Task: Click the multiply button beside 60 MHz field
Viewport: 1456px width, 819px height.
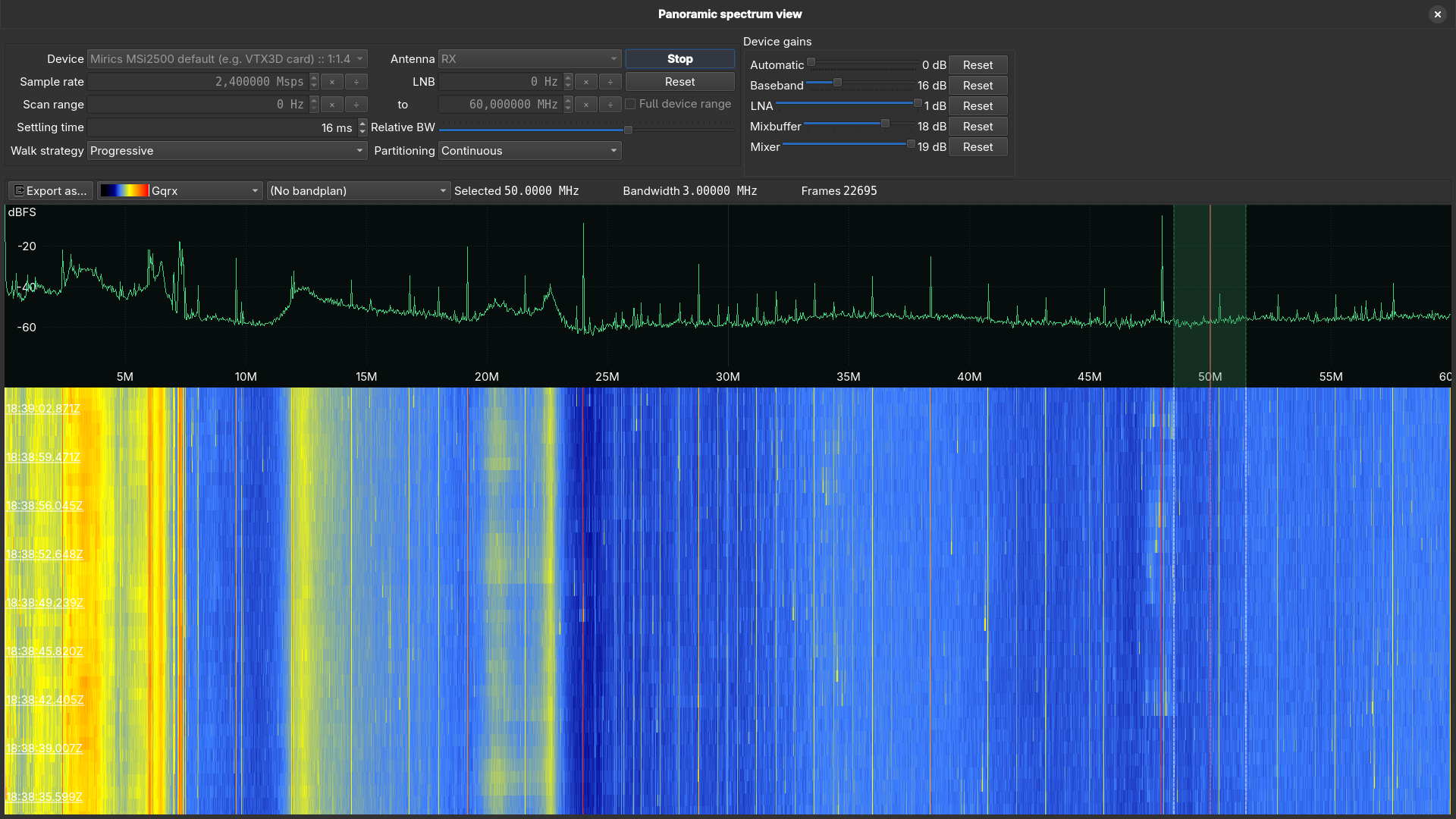Action: pos(585,105)
